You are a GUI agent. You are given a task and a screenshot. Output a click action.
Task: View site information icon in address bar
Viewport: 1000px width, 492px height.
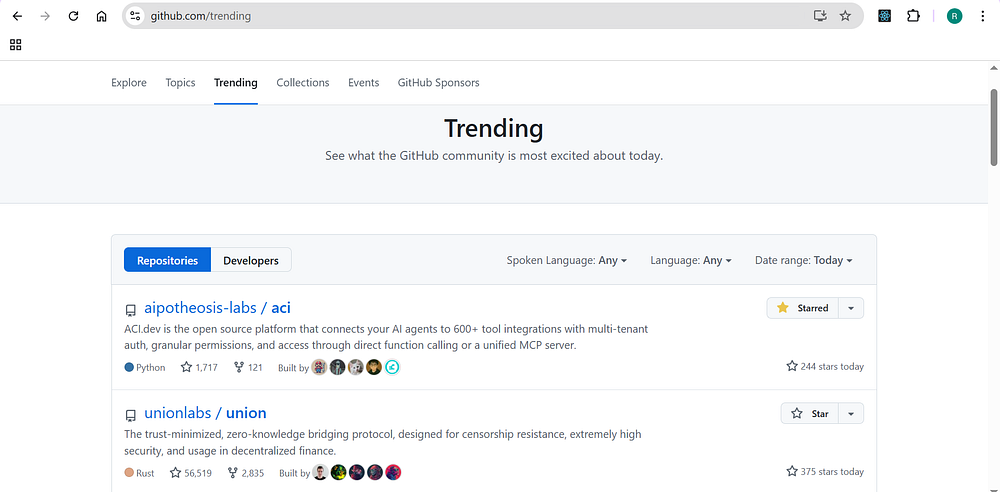coord(135,16)
